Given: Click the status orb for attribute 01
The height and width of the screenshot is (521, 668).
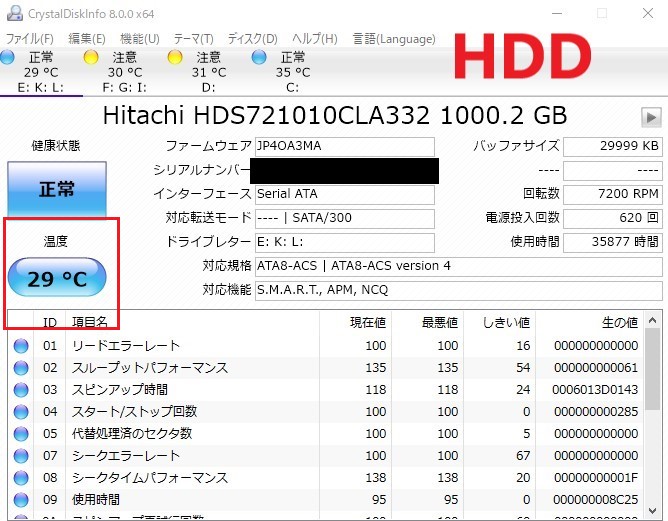Looking at the screenshot, I should click(x=21, y=345).
